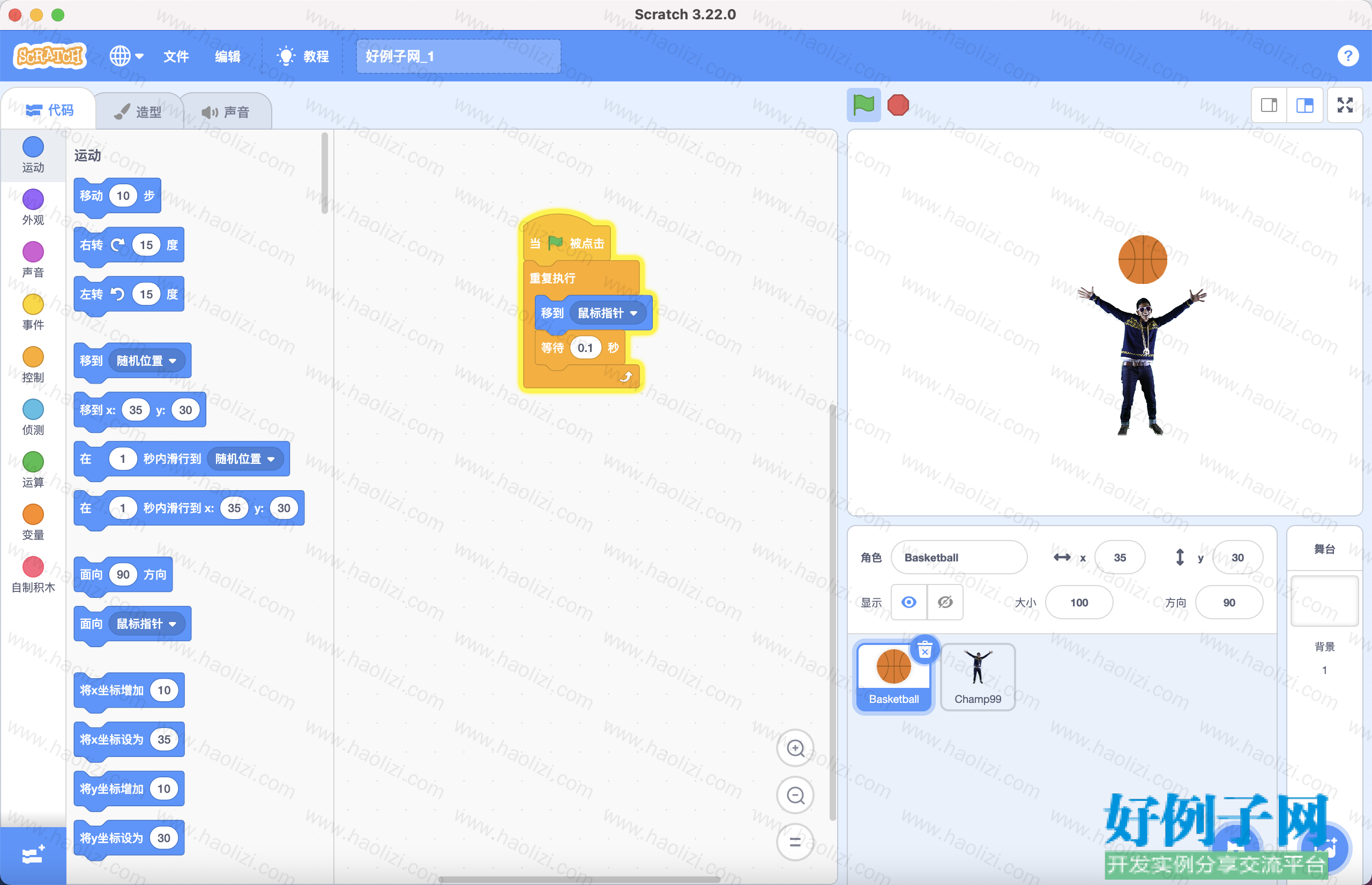Click the loop arrow on 重复执行 block
Image resolution: width=1372 pixels, height=885 pixels.
tap(625, 377)
